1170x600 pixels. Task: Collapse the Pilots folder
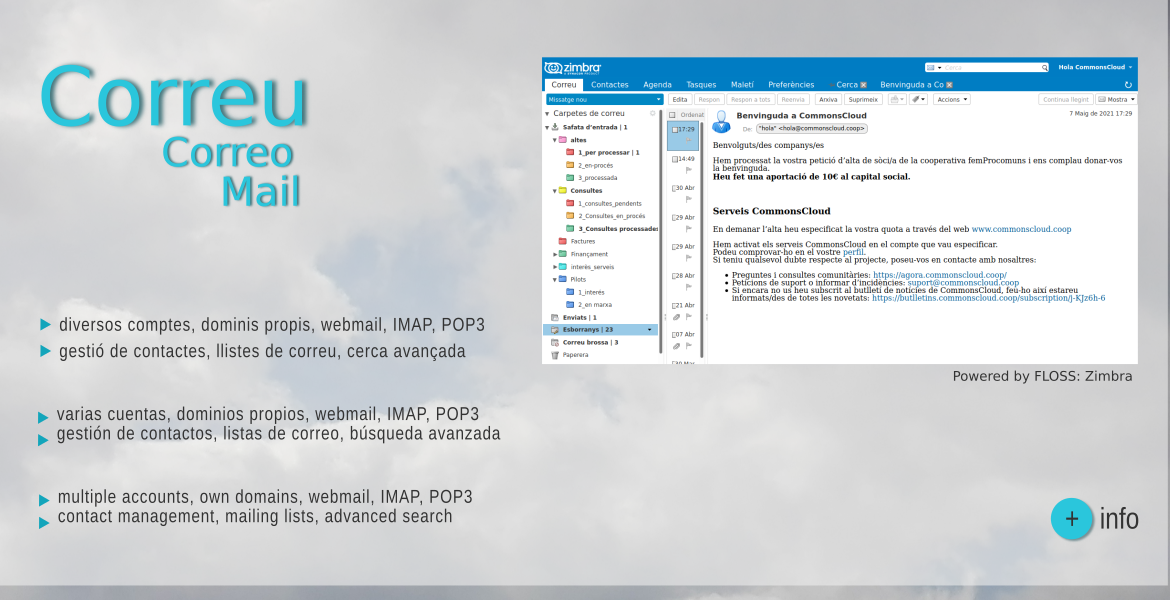554,280
